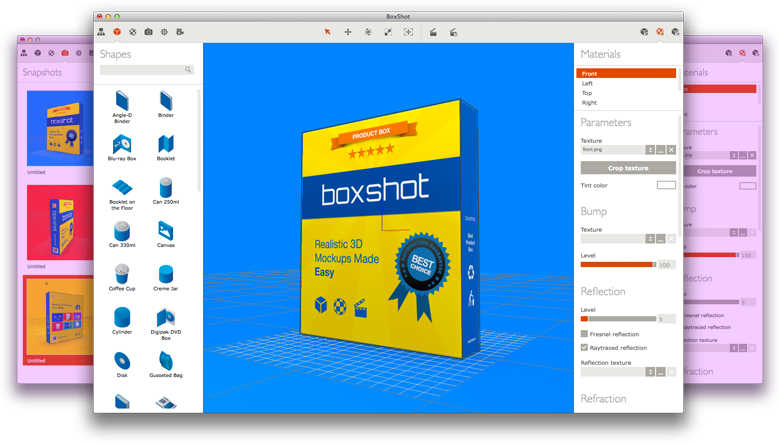Click the scene tree icon in toolbar
Screen dimensions: 780x445
pyautogui.click(x=101, y=32)
